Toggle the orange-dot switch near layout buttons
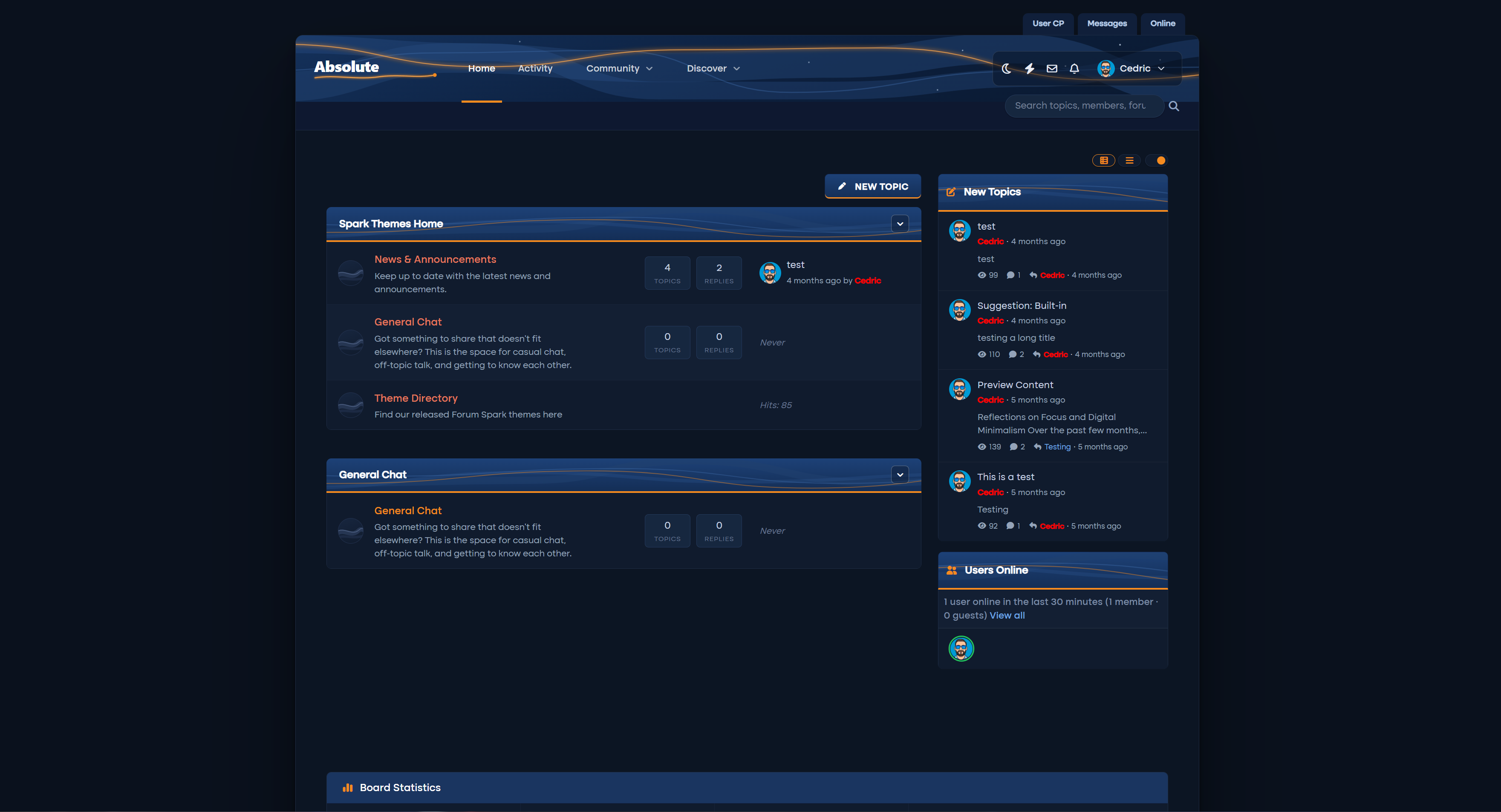Screen dimensions: 1501x812 (1156, 161)
